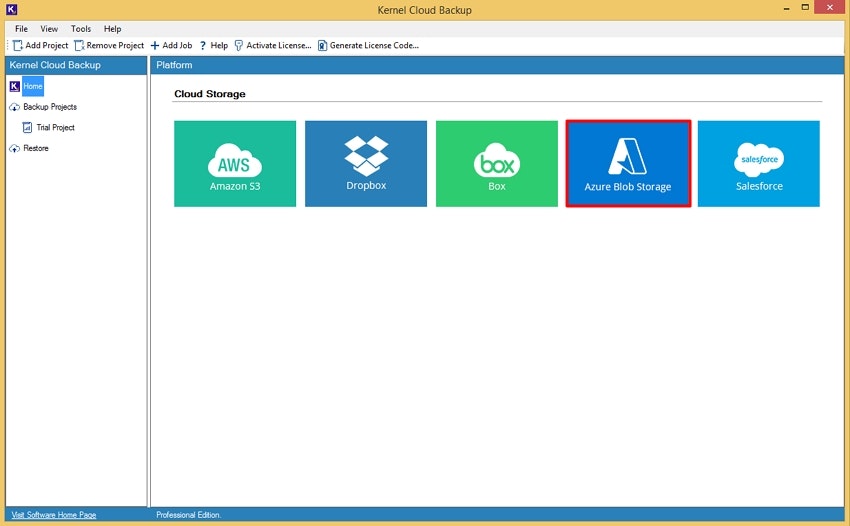
Task: Click the Kernel Cloud Backup sidebar header
Action: pyautogui.click(x=76, y=65)
